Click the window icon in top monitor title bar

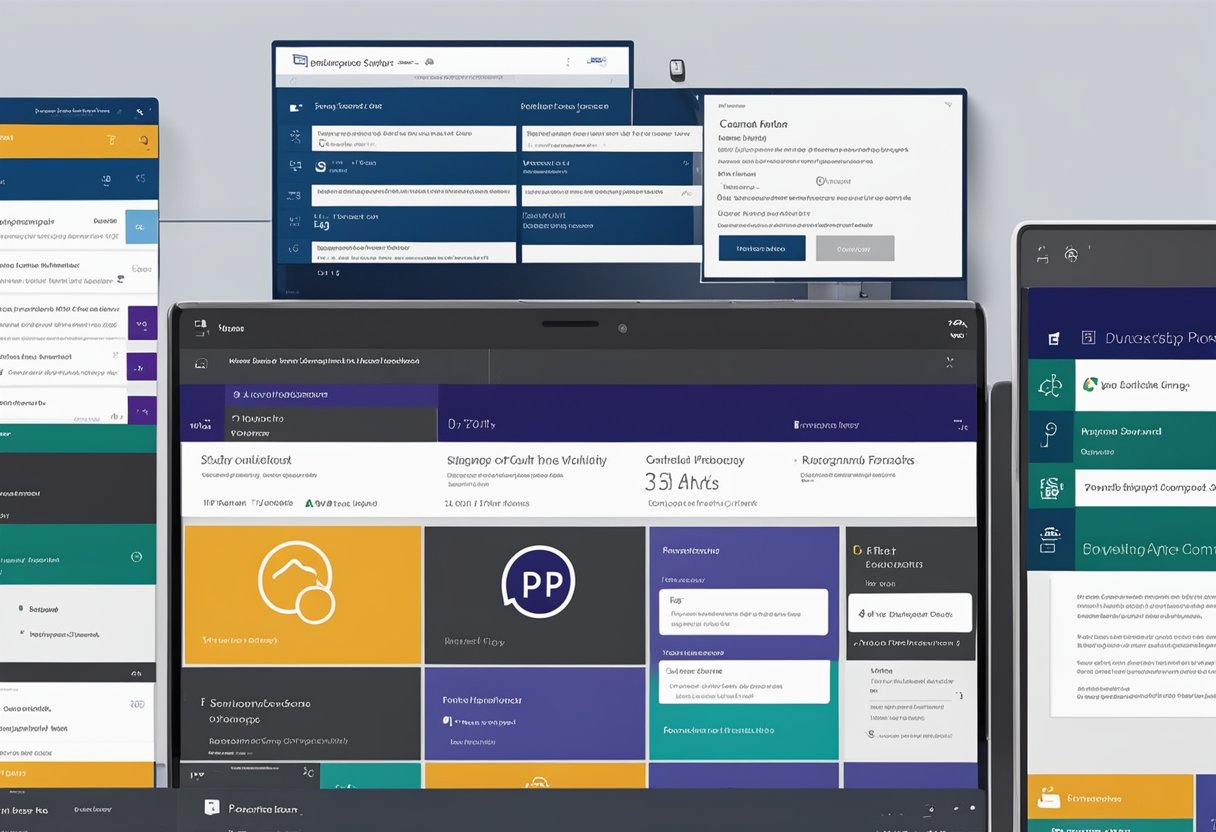coord(299,61)
